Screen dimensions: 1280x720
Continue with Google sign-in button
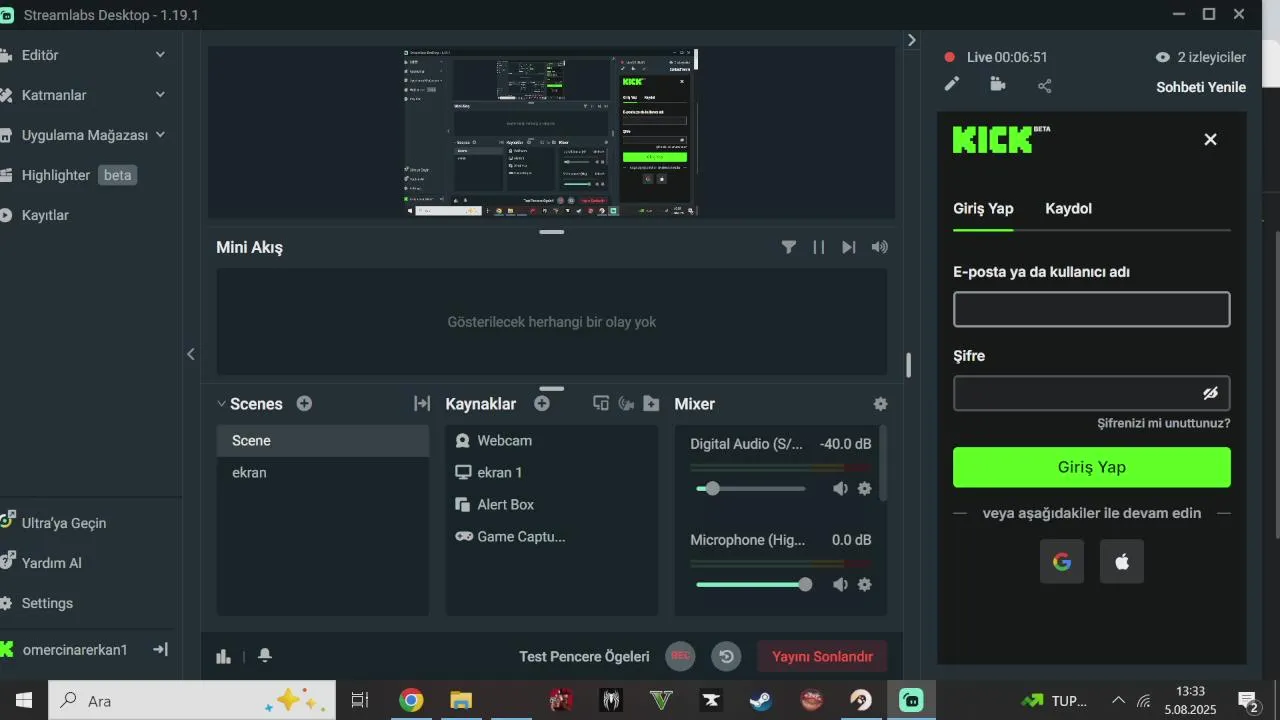point(1062,562)
